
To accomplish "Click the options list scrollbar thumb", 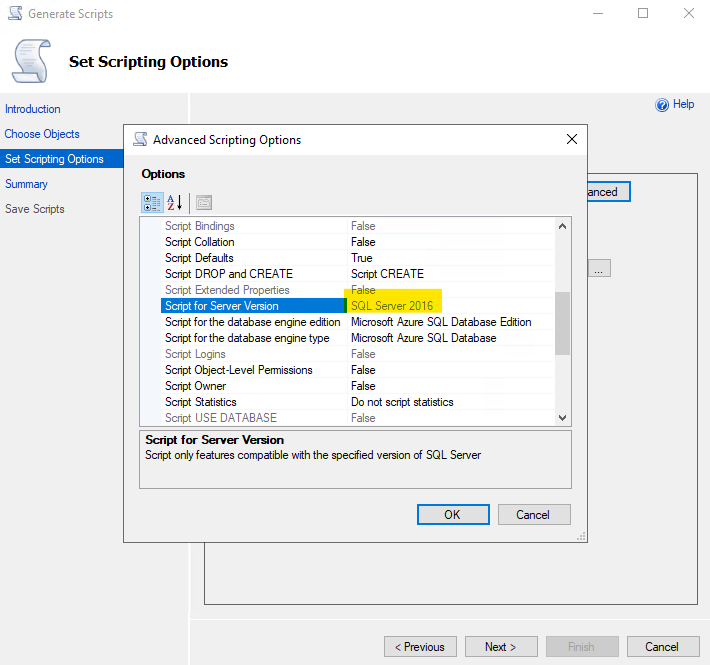I will tap(562, 324).
